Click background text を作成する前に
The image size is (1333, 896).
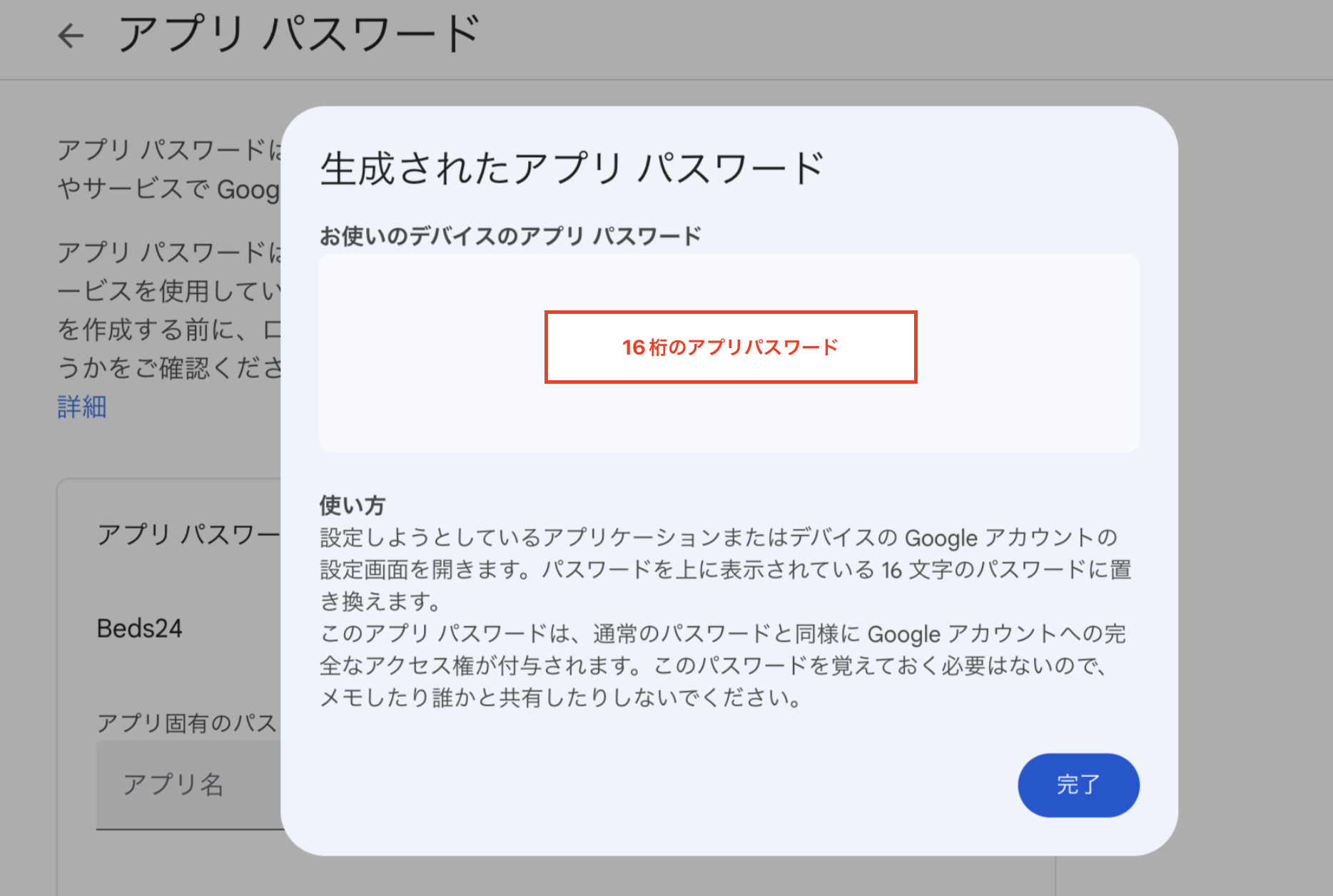coord(168,330)
